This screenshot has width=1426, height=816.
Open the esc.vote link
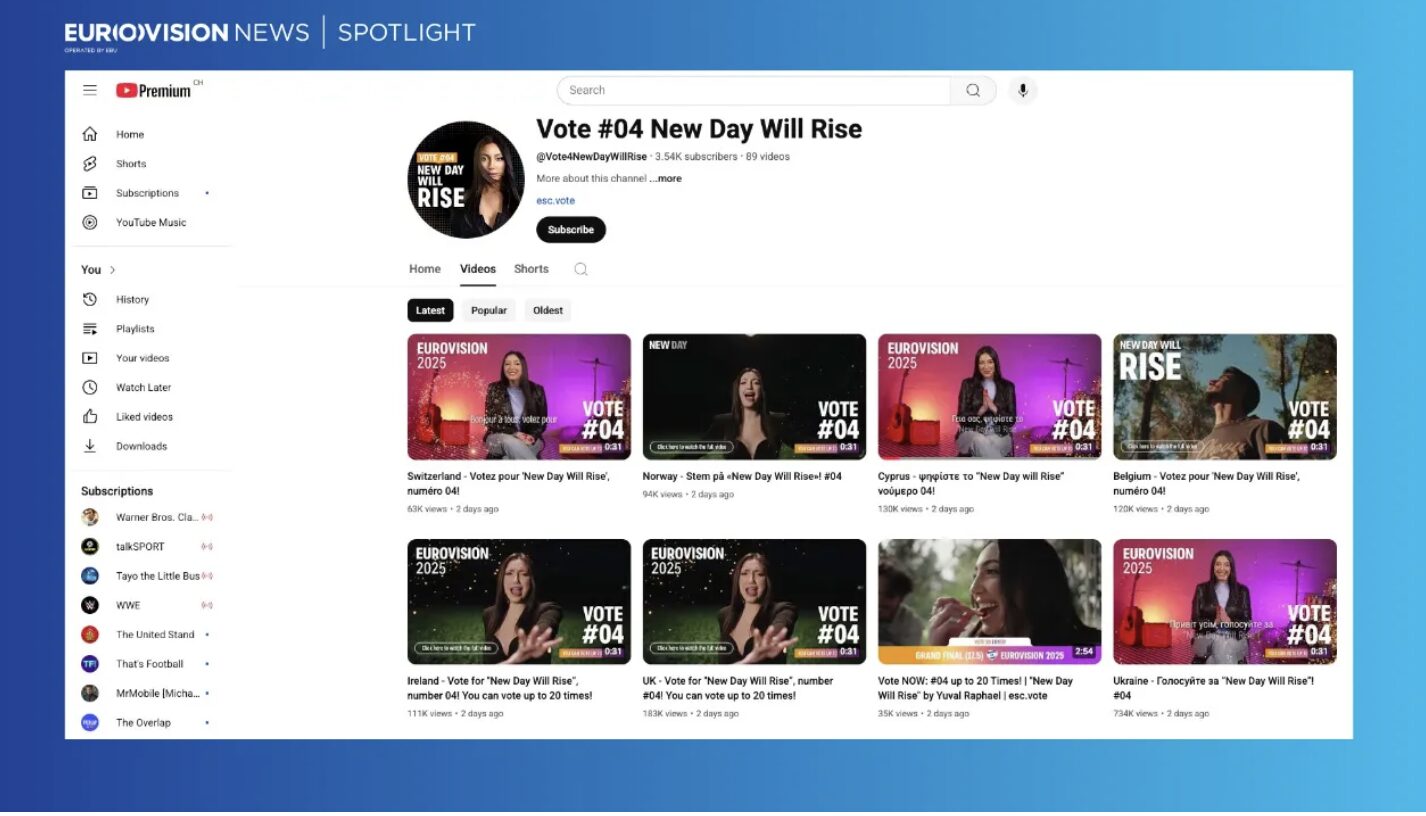point(556,200)
